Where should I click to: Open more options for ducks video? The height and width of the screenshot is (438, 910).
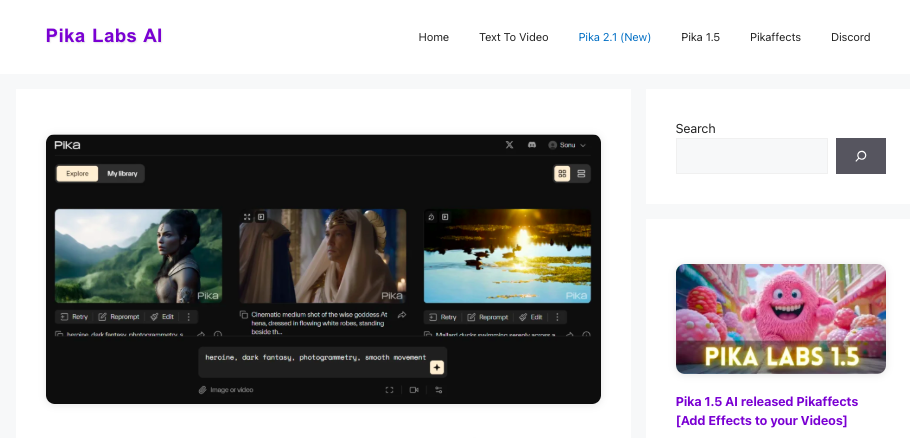click(557, 317)
